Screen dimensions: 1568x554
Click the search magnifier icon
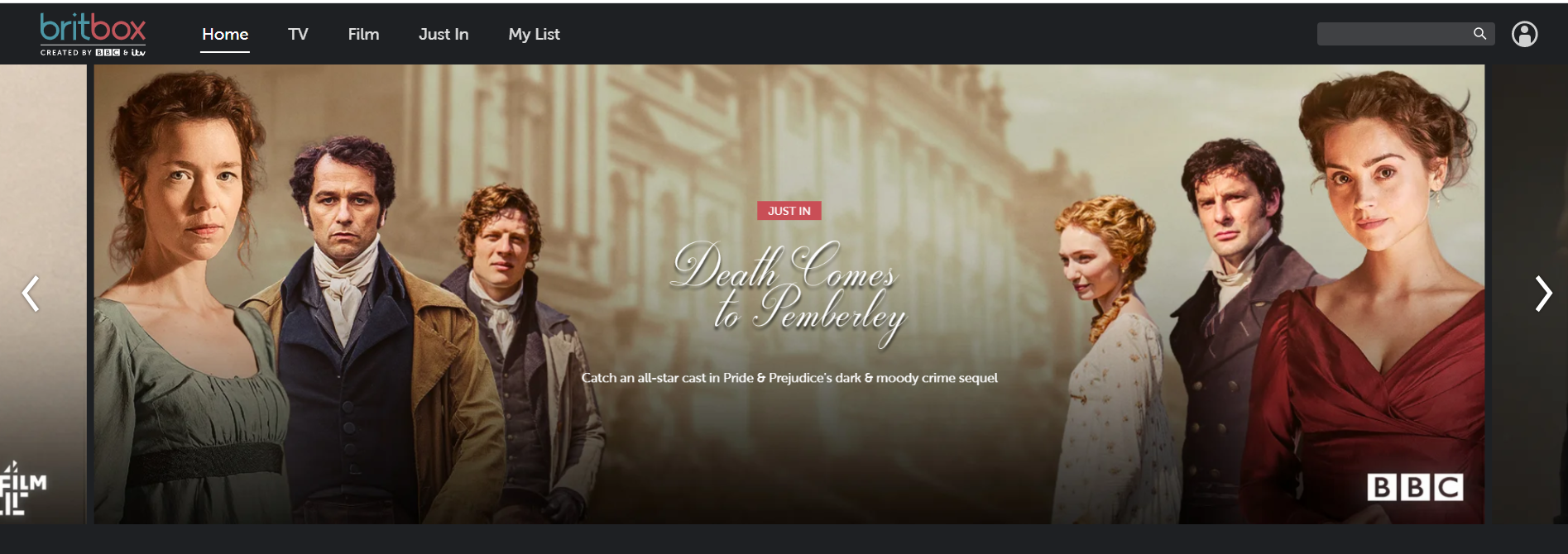tap(1479, 34)
